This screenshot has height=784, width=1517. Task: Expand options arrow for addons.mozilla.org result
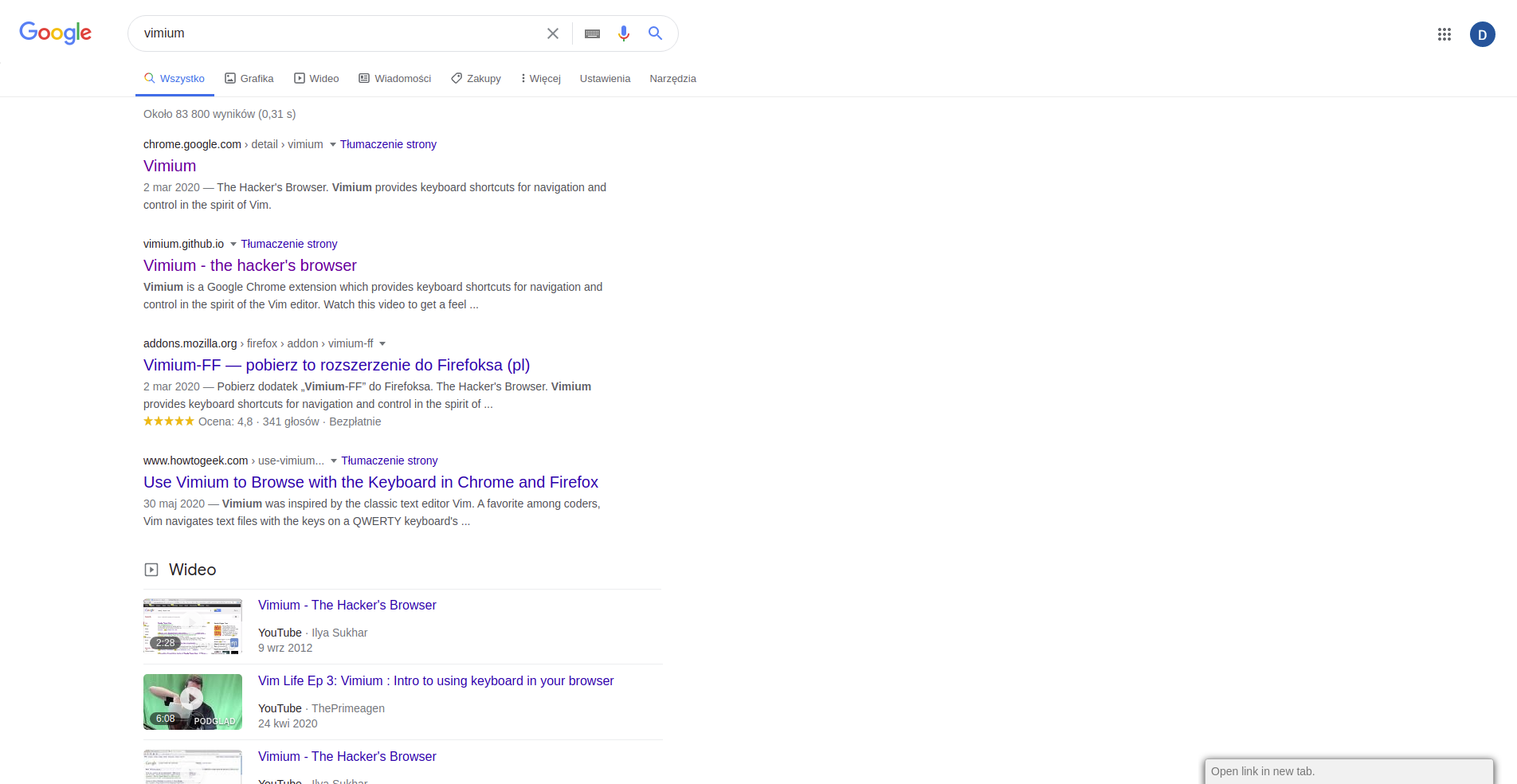pyautogui.click(x=383, y=343)
